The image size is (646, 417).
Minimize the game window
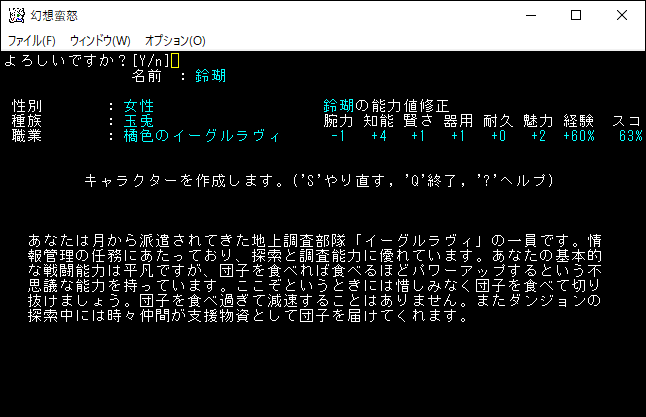(529, 16)
